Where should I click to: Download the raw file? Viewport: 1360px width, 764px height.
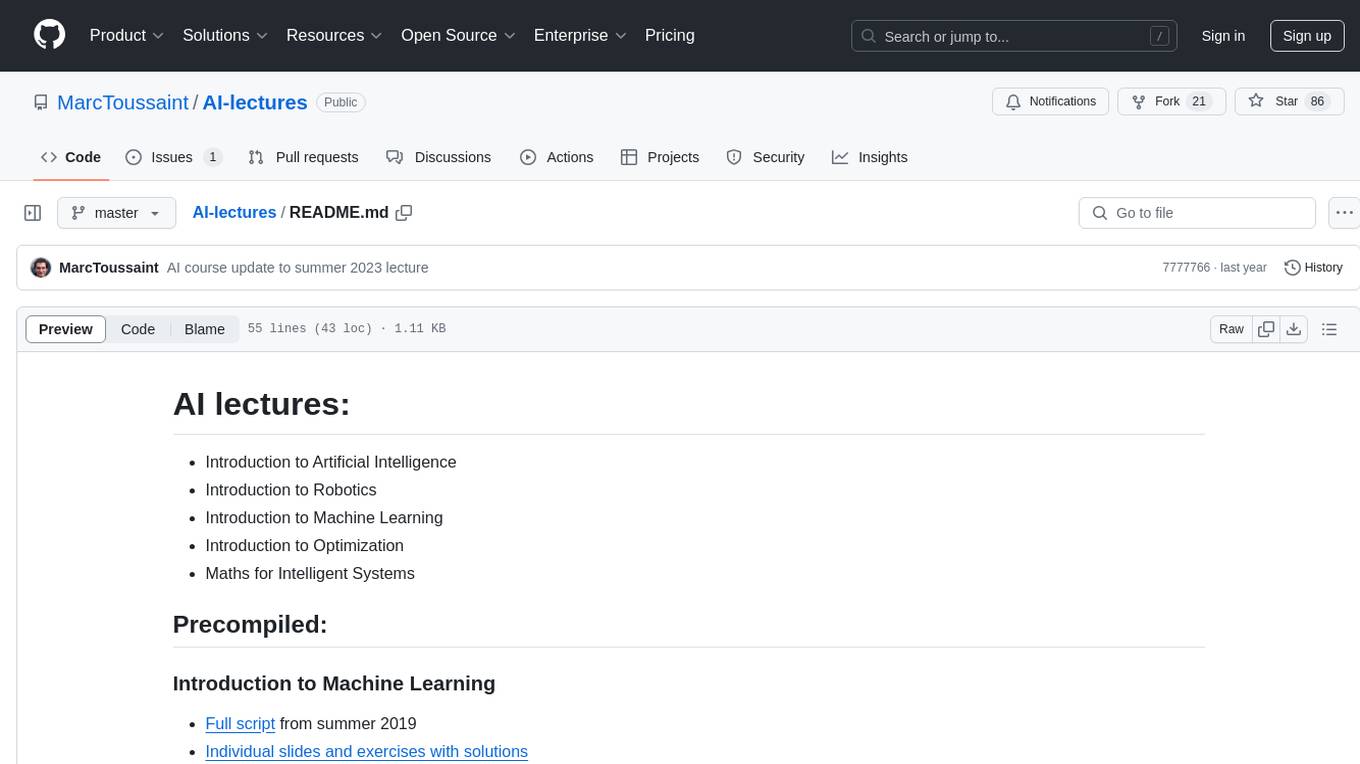[x=1294, y=329]
